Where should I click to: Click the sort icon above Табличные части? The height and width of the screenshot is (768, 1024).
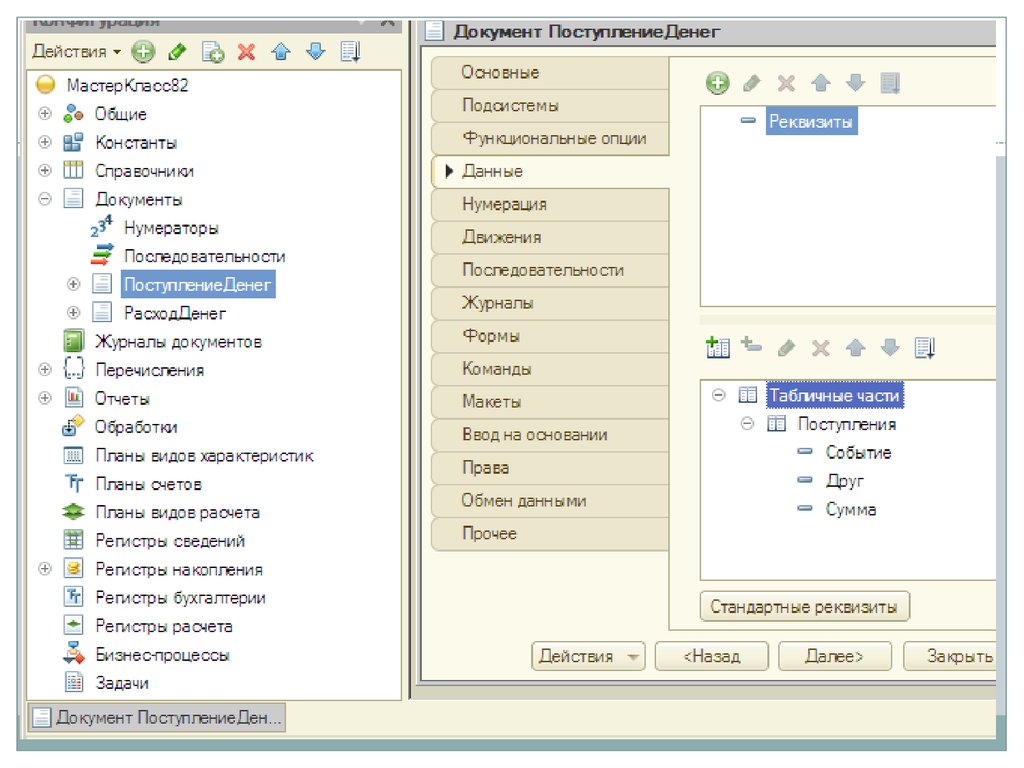click(x=925, y=347)
